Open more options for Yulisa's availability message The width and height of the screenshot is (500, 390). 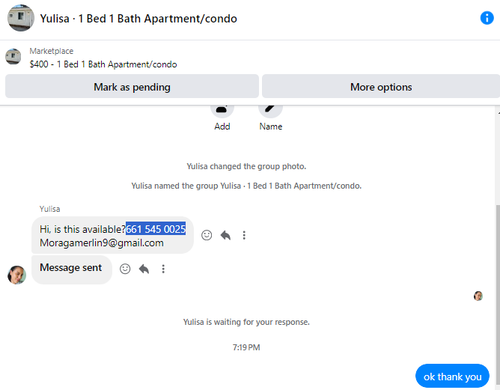pos(244,235)
